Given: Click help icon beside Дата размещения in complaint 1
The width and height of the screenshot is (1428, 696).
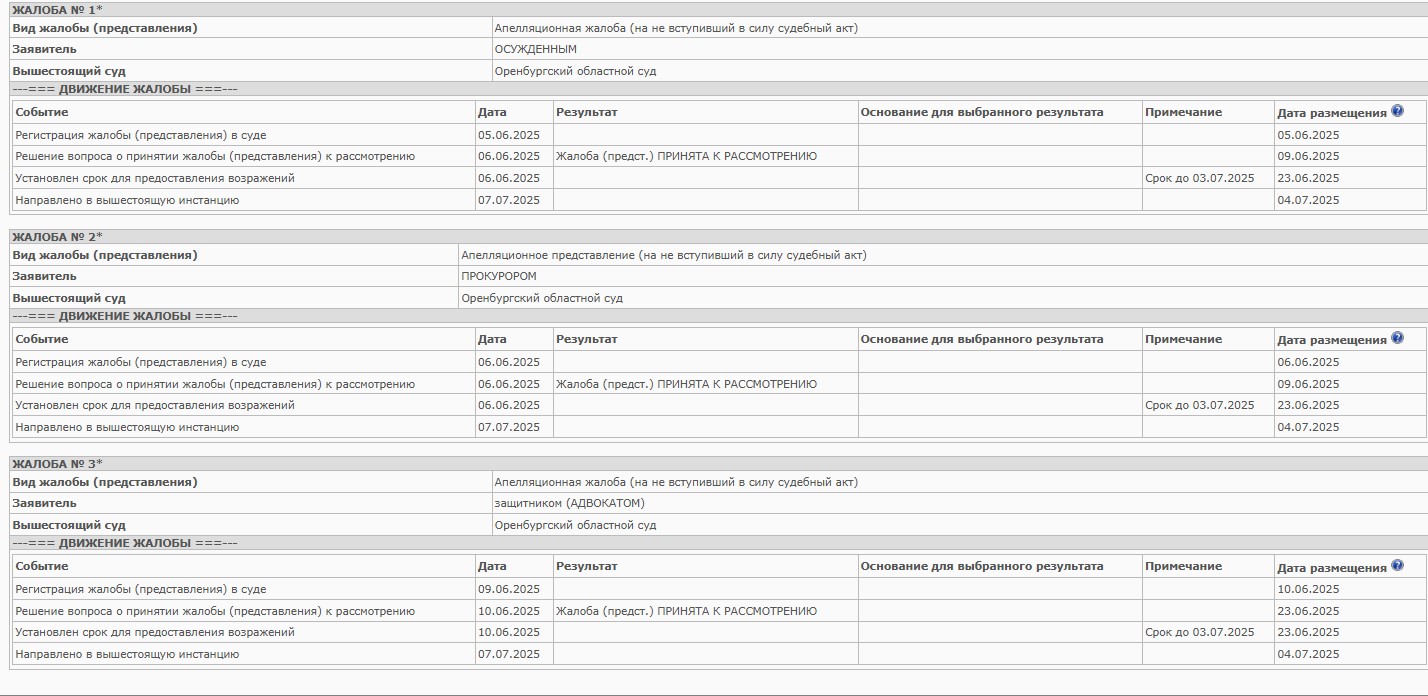Looking at the screenshot, I should coord(1397,111).
